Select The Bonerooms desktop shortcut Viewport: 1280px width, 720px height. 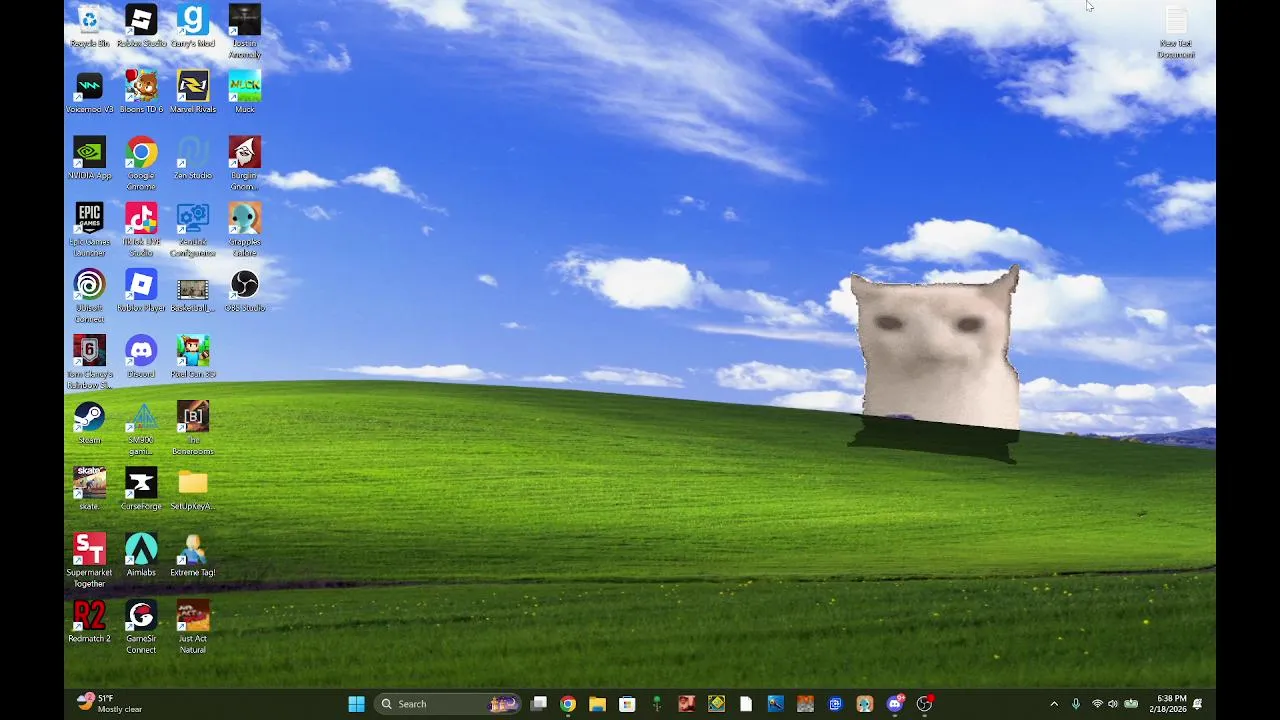pos(193,429)
